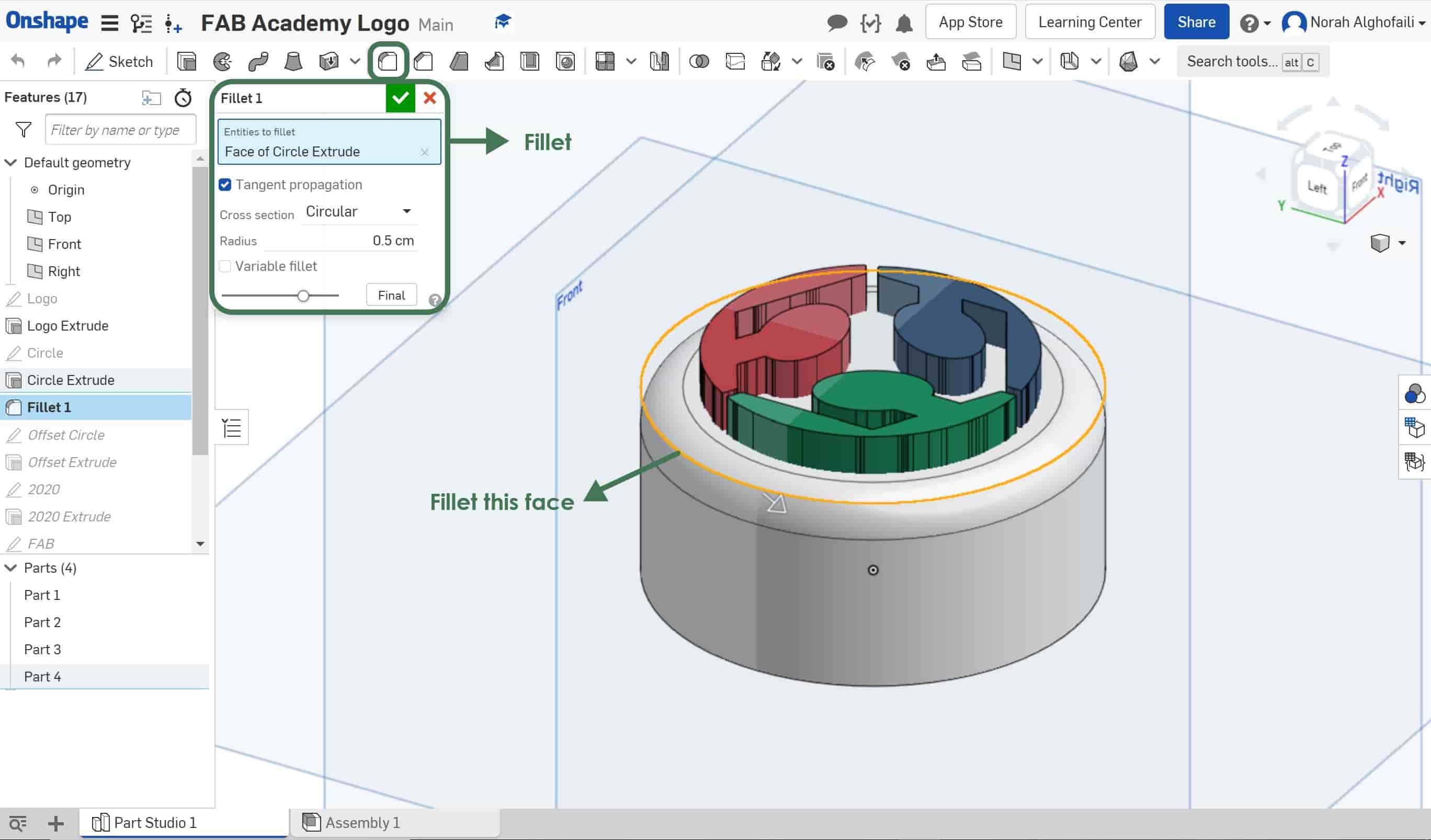Select the Hole tool icon
1431x840 pixels.
click(565, 61)
